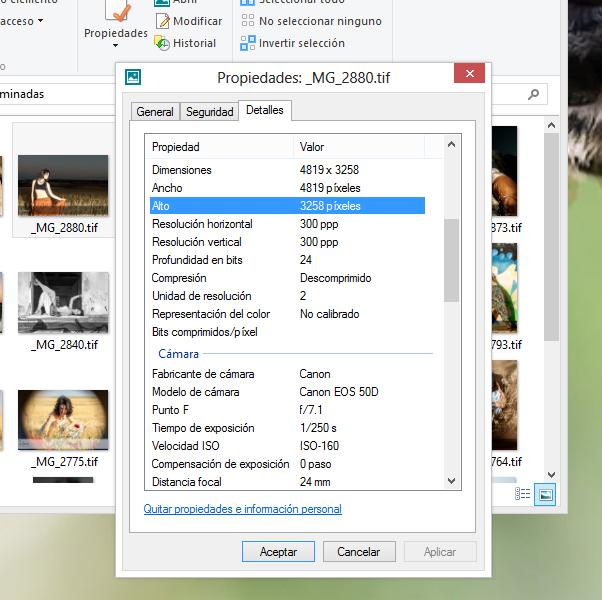The image size is (602, 600).
Task: Switch to large thumbnails view icon
Action: click(x=545, y=494)
